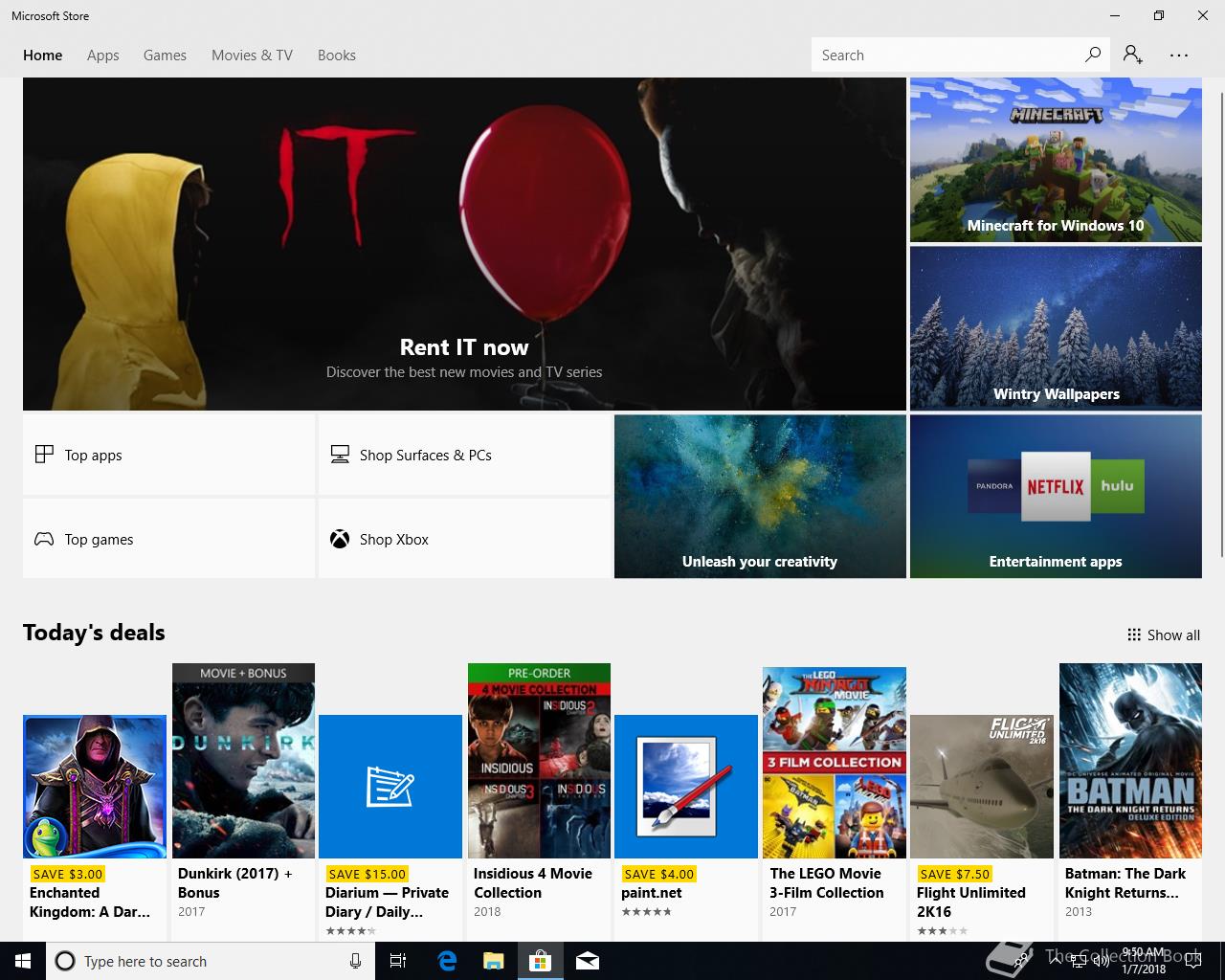
Task: Open the Dunkirk movie poster
Action: click(x=243, y=761)
